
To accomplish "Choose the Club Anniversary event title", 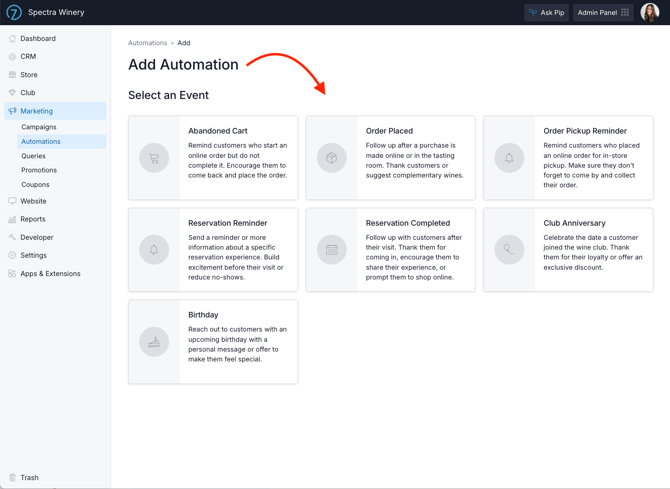I will click(574, 223).
